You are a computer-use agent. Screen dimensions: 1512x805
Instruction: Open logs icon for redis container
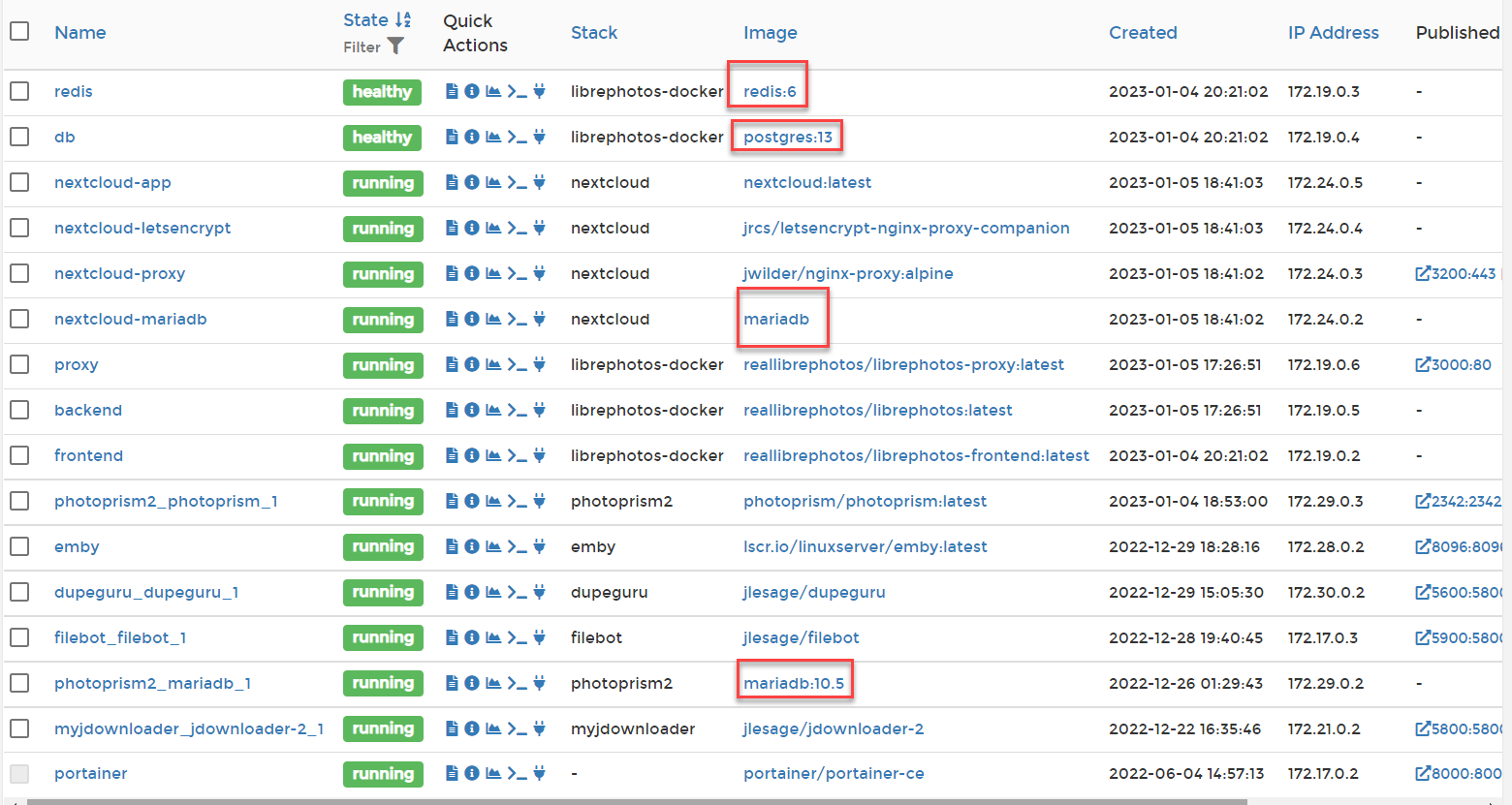point(452,91)
